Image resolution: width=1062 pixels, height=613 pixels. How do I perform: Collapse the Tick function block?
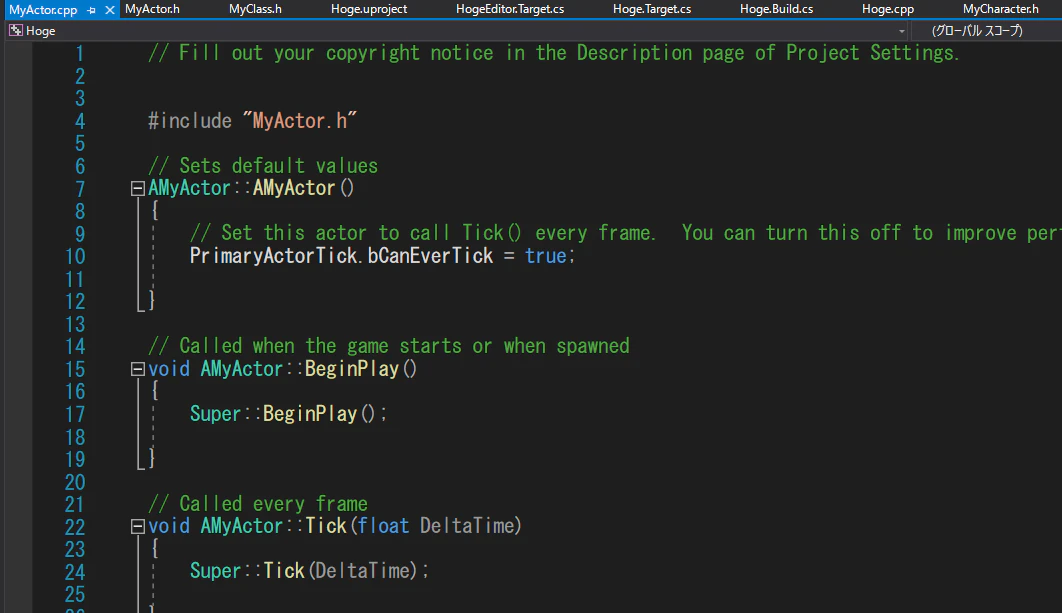click(x=137, y=526)
